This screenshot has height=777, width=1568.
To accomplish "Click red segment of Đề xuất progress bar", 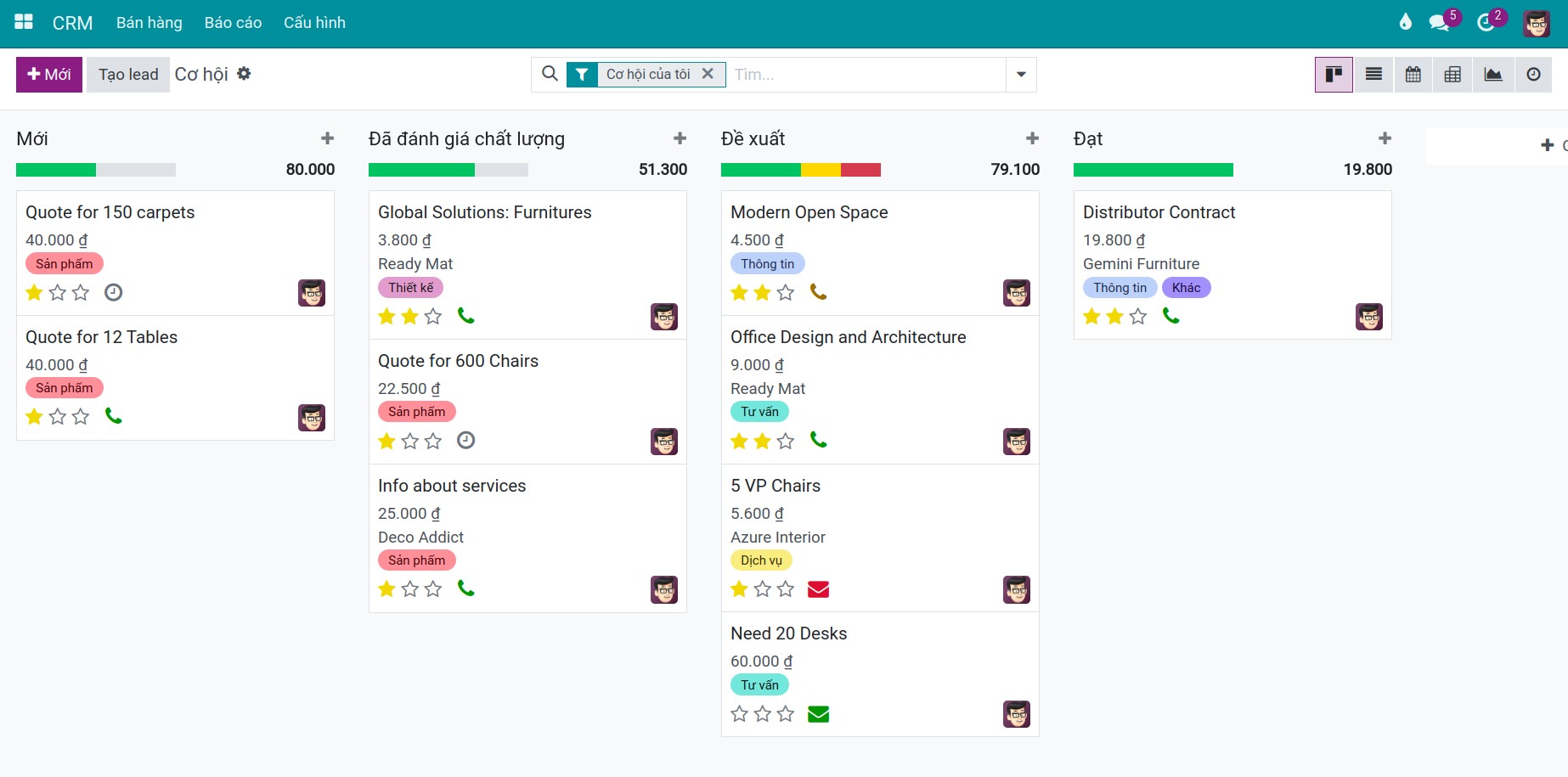I will [x=860, y=170].
